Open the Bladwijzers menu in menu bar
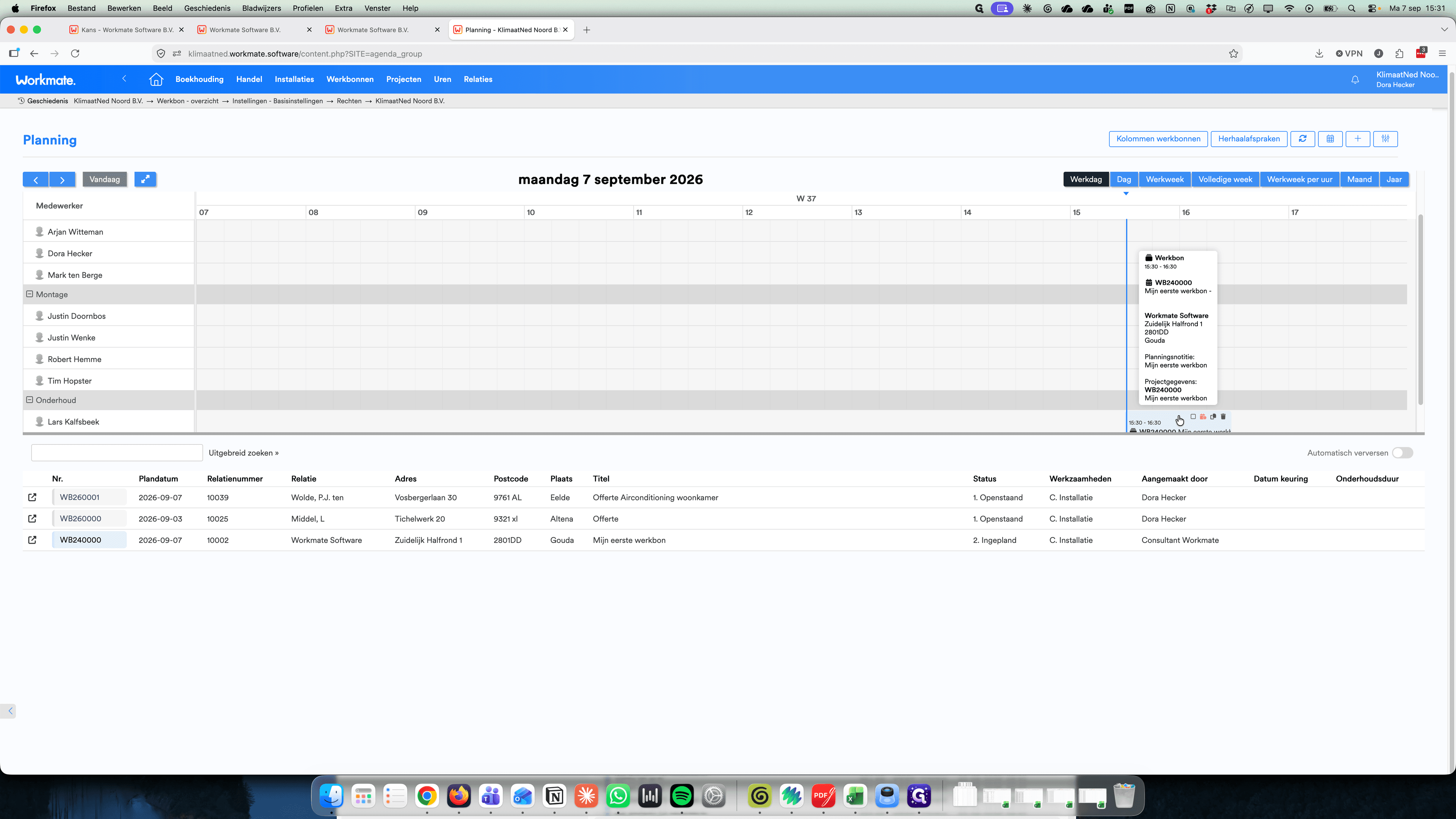This screenshot has width=1456, height=819. pyautogui.click(x=262, y=8)
